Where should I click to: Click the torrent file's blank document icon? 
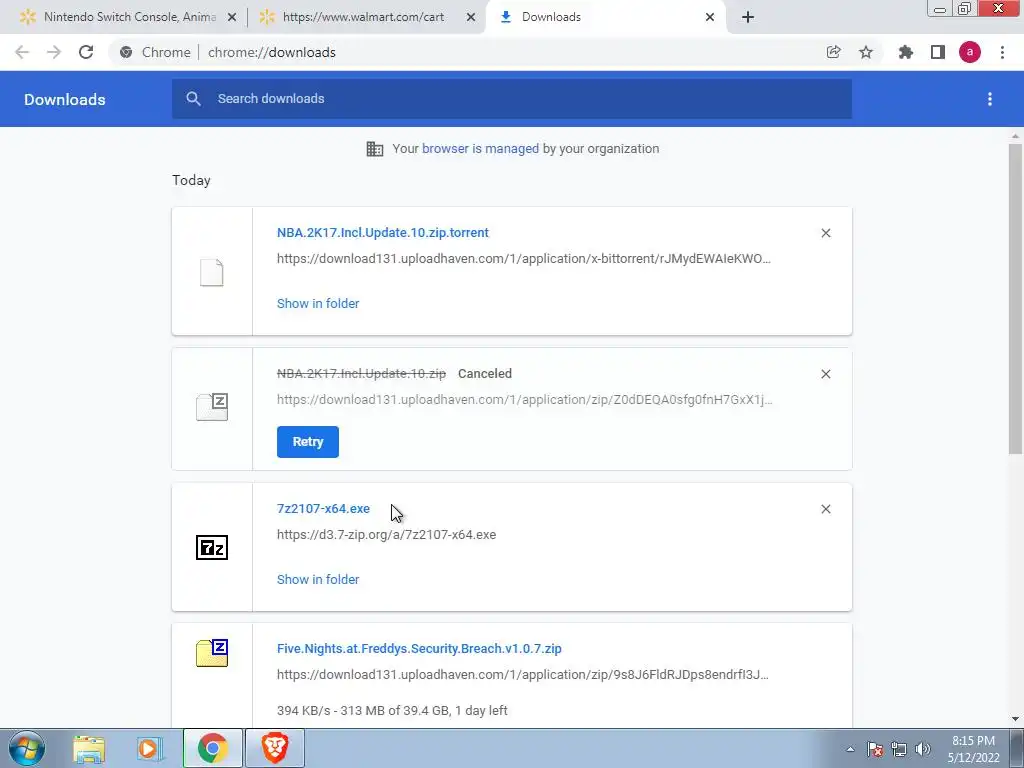pyautogui.click(x=212, y=272)
